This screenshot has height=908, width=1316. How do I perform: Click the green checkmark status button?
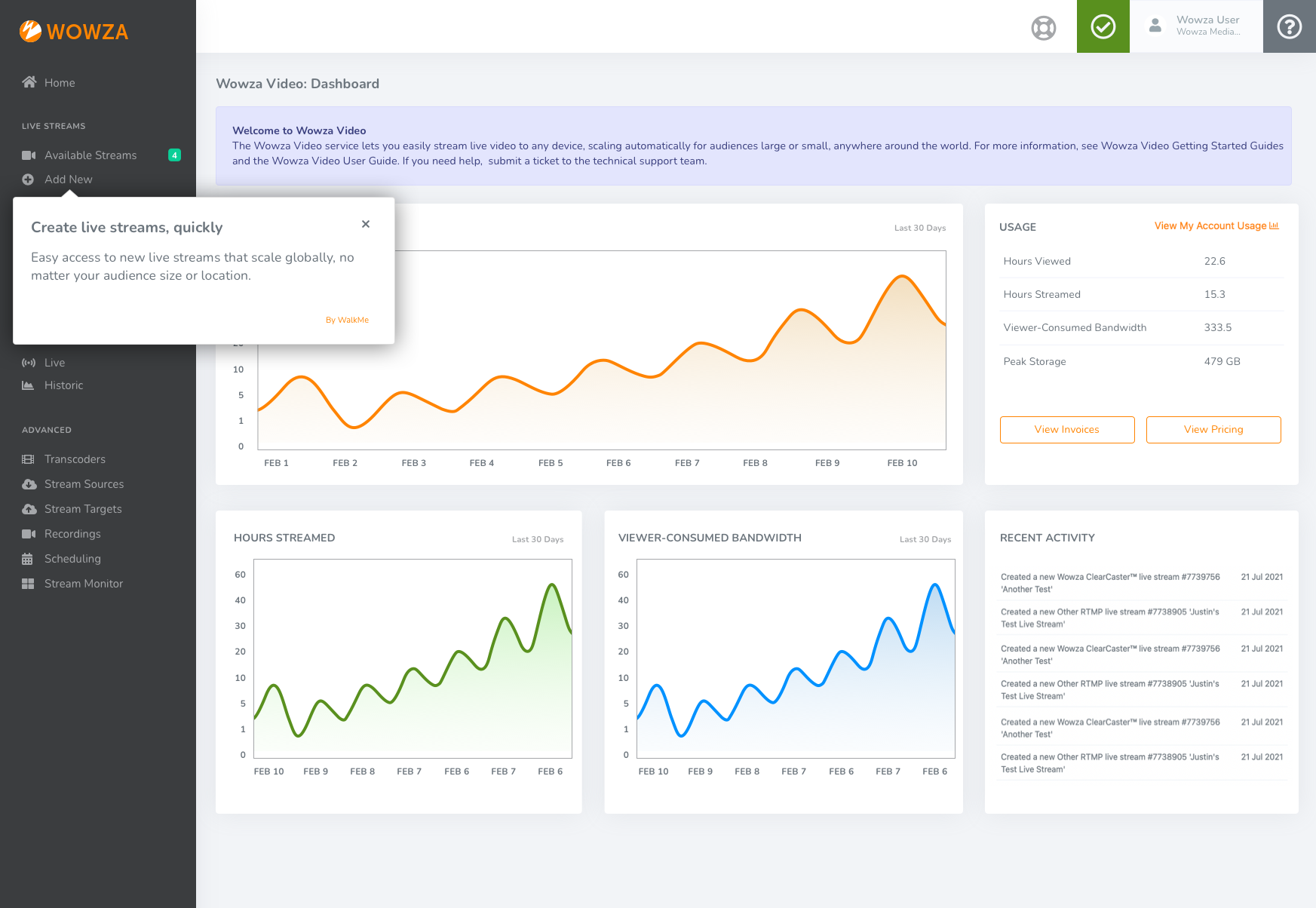point(1103,26)
